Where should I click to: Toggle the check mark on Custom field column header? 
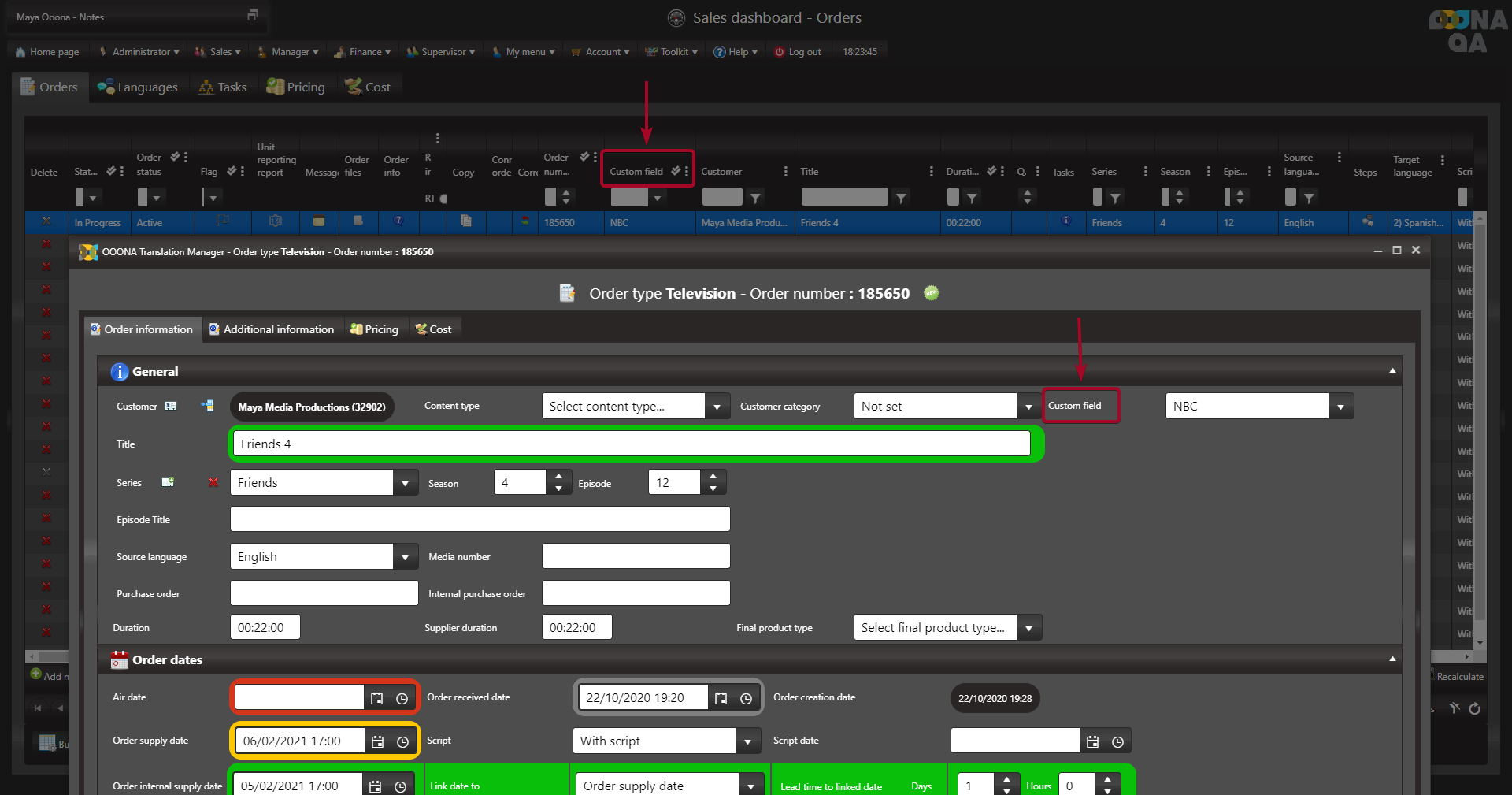pos(675,171)
